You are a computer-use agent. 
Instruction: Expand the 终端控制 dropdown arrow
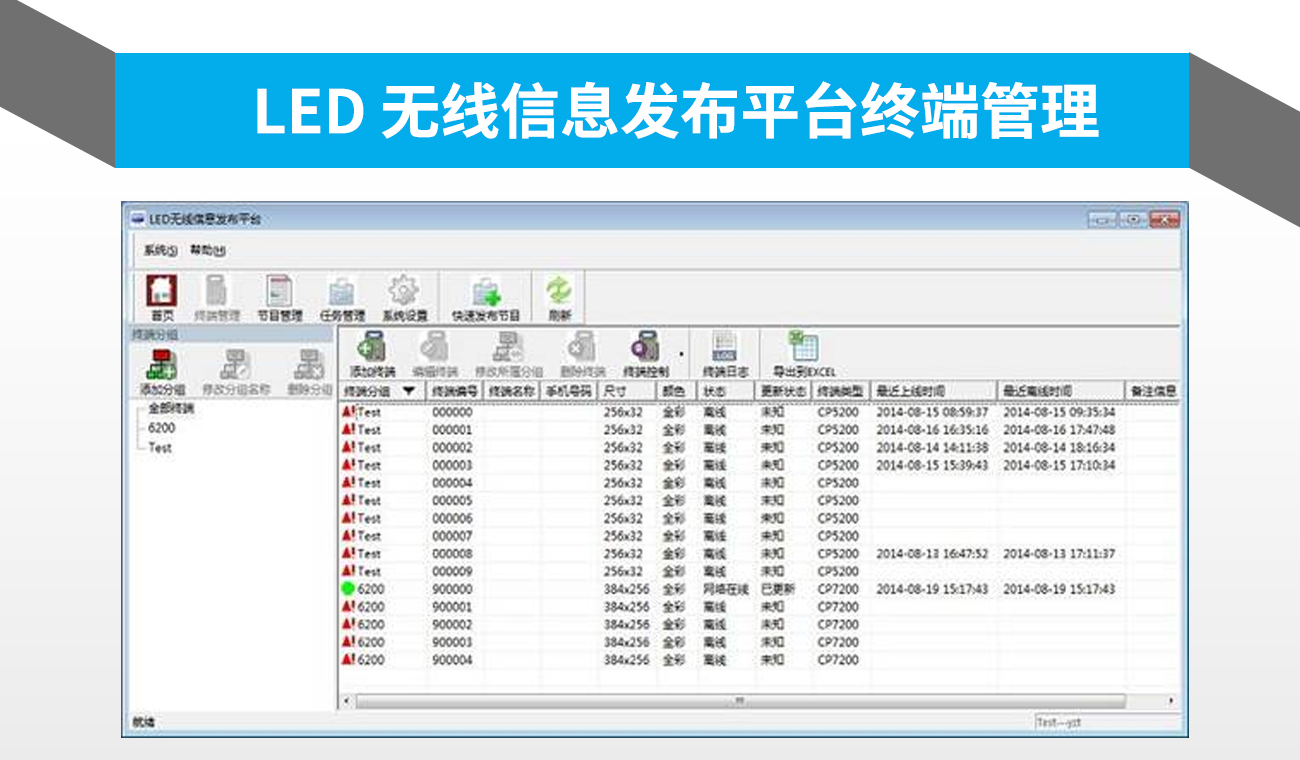682,353
